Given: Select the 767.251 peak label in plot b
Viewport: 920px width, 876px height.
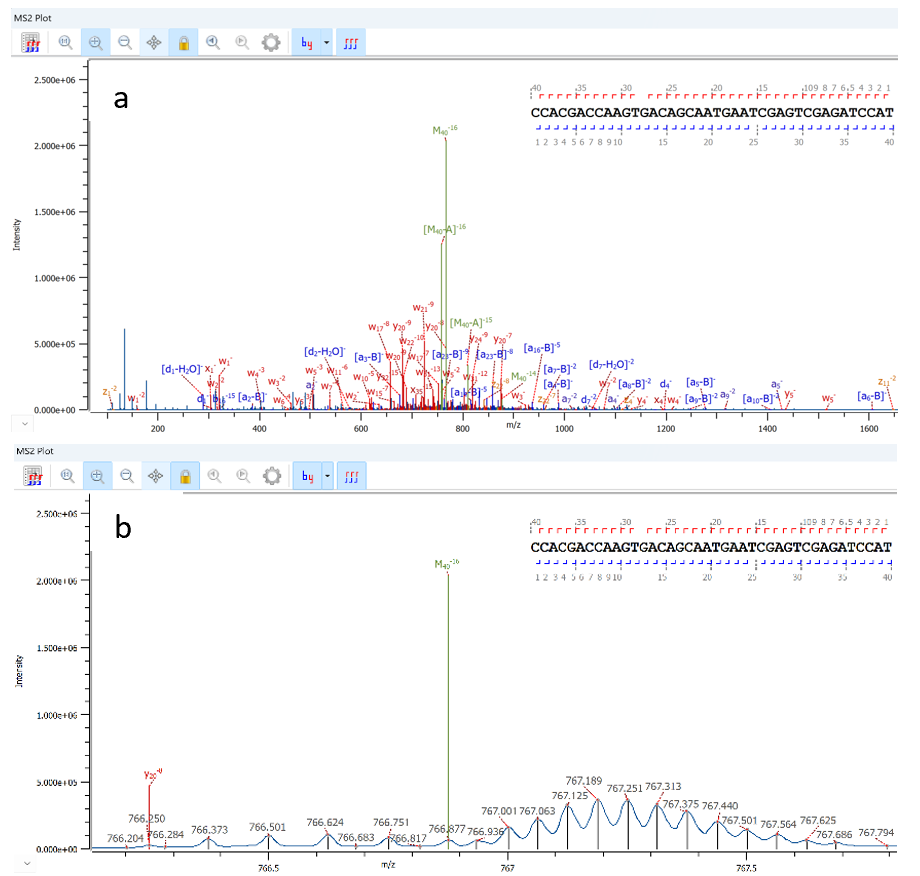Looking at the screenshot, I should pos(624,788).
